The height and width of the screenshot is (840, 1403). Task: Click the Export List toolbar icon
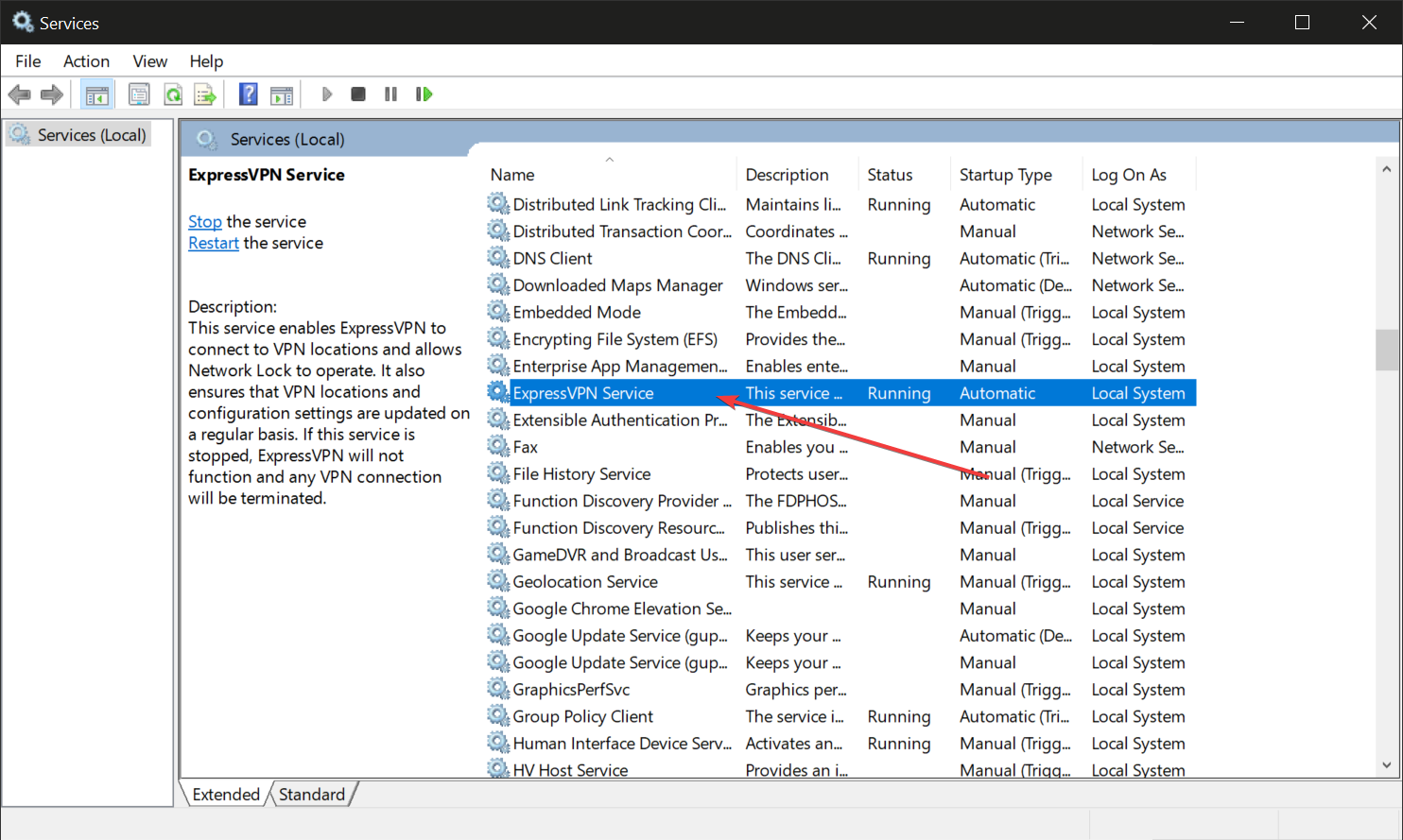tap(205, 94)
